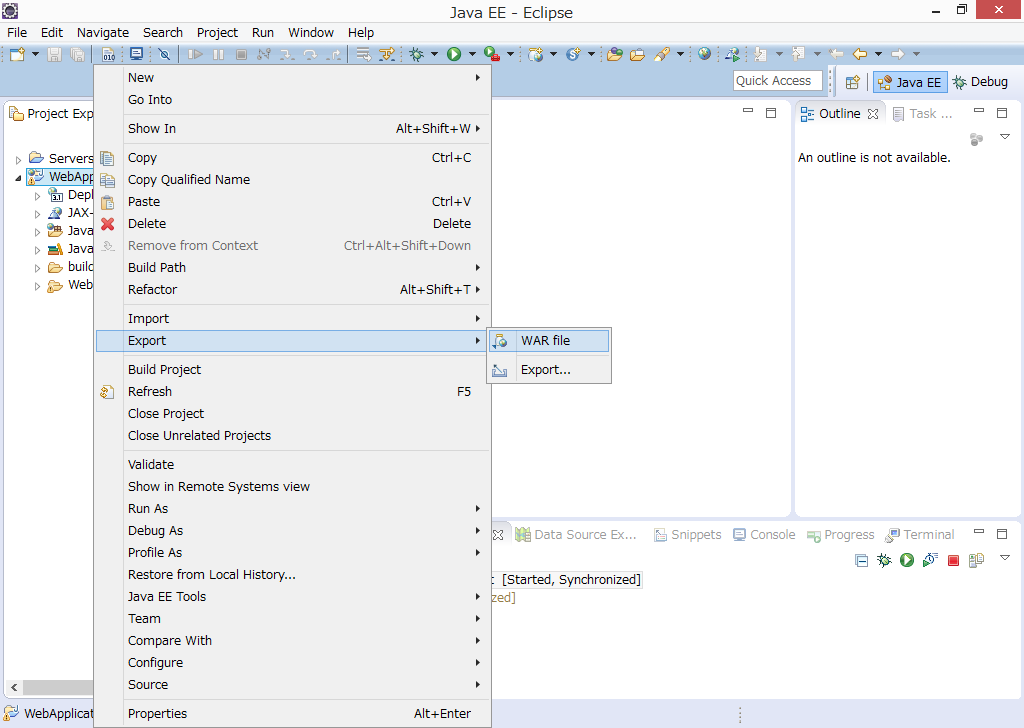The width and height of the screenshot is (1024, 728).
Task: Click the Resume debug icon
Action: (195, 54)
